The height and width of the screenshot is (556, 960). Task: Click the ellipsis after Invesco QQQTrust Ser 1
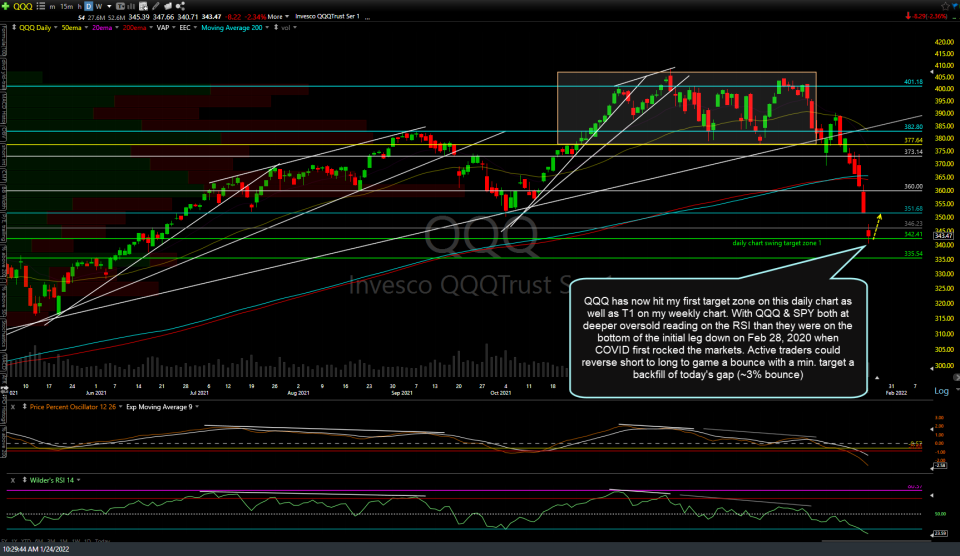click(x=367, y=18)
